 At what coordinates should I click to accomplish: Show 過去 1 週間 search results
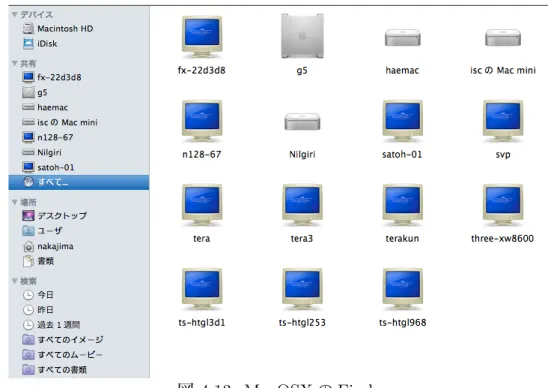tap(79, 325)
